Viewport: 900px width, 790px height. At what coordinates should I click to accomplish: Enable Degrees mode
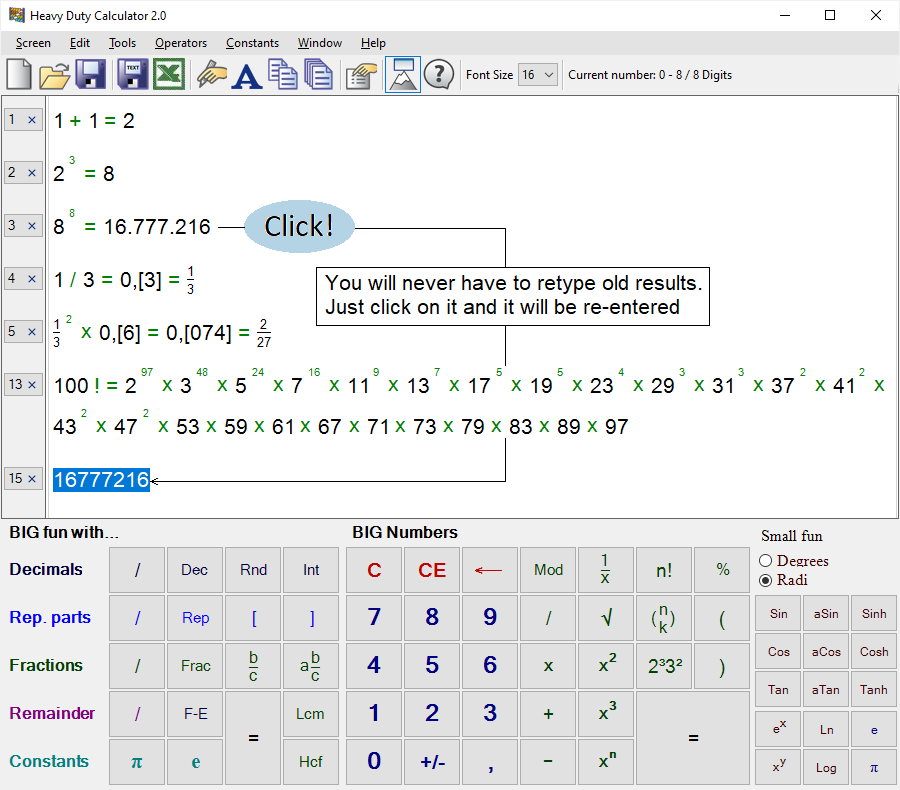(x=764, y=561)
